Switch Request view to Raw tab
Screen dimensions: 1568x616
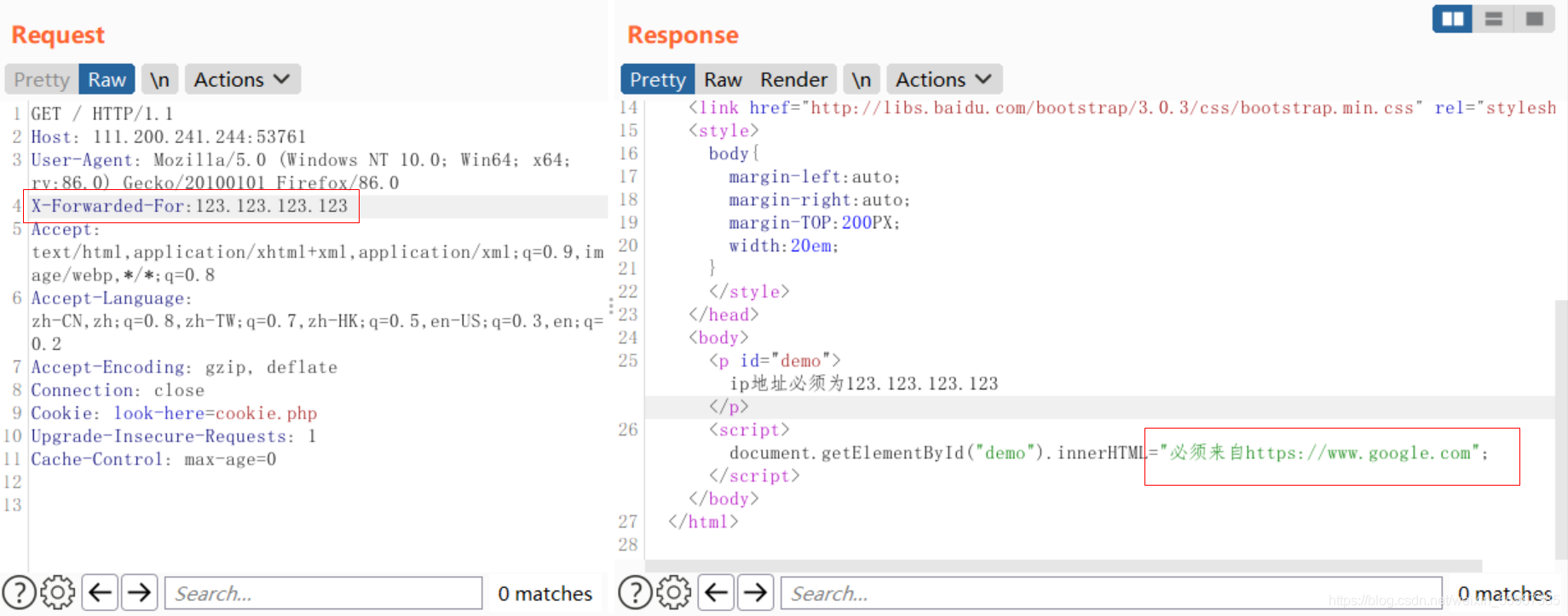click(107, 79)
